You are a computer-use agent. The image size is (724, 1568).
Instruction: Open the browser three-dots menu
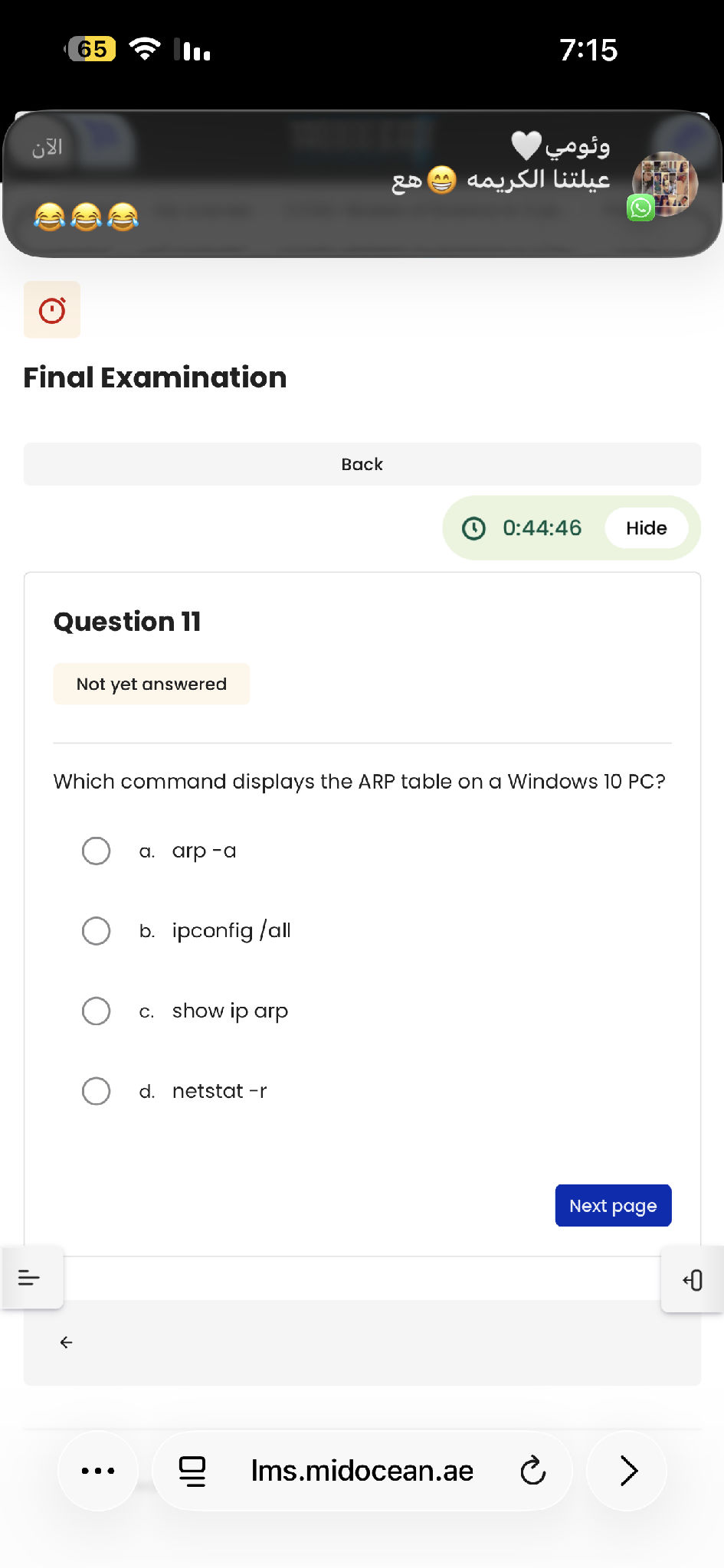pyautogui.click(x=98, y=1471)
